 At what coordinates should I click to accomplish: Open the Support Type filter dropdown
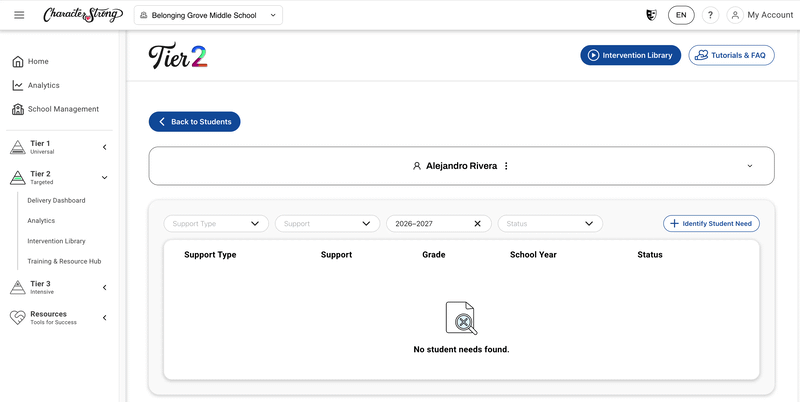[216, 223]
